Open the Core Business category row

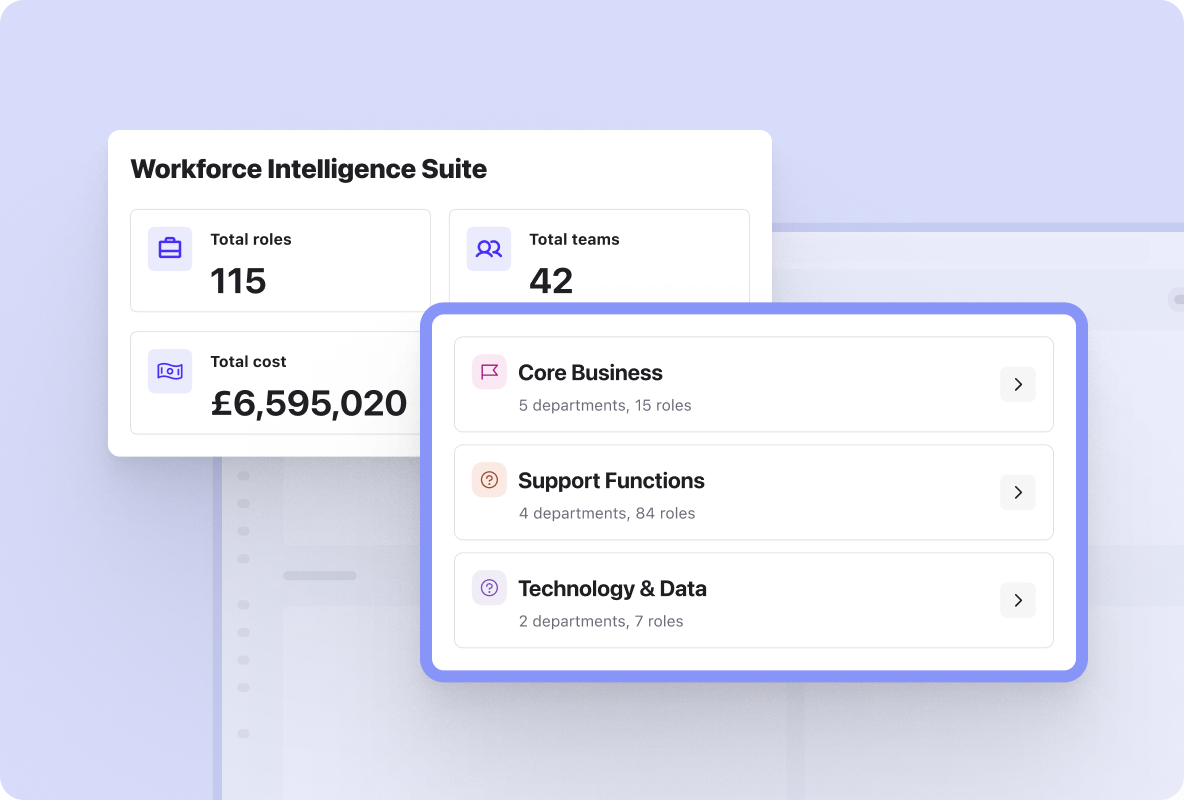(x=754, y=385)
